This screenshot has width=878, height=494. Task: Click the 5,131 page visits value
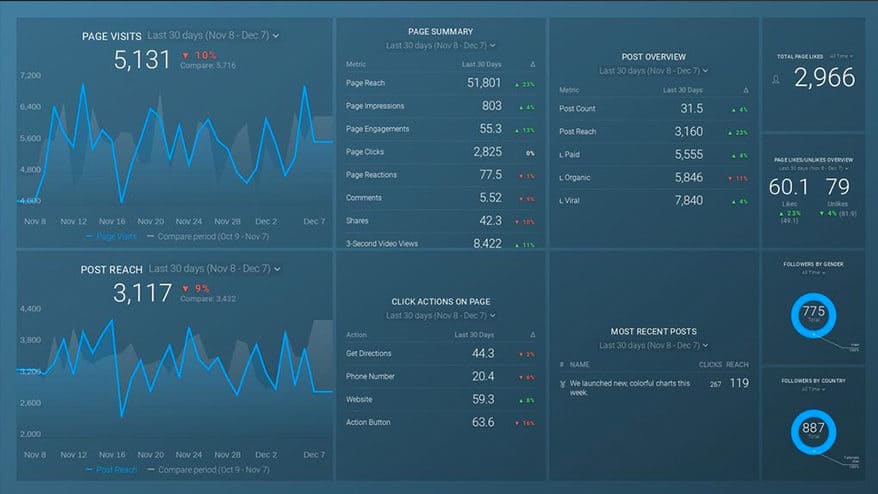142,60
